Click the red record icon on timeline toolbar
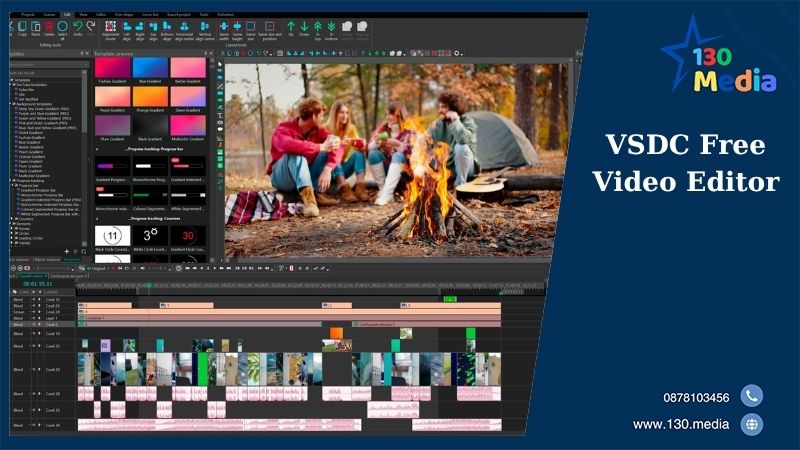 coord(27,268)
